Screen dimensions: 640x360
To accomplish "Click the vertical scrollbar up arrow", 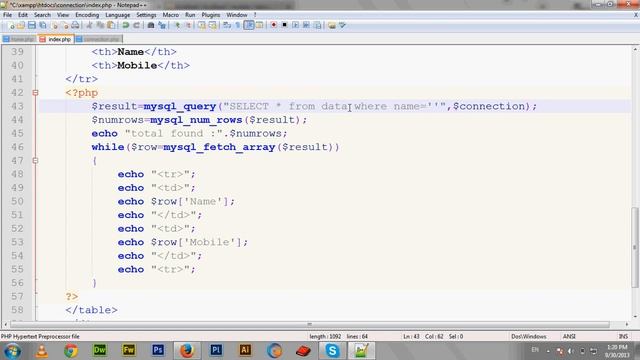I will tap(635, 49).
